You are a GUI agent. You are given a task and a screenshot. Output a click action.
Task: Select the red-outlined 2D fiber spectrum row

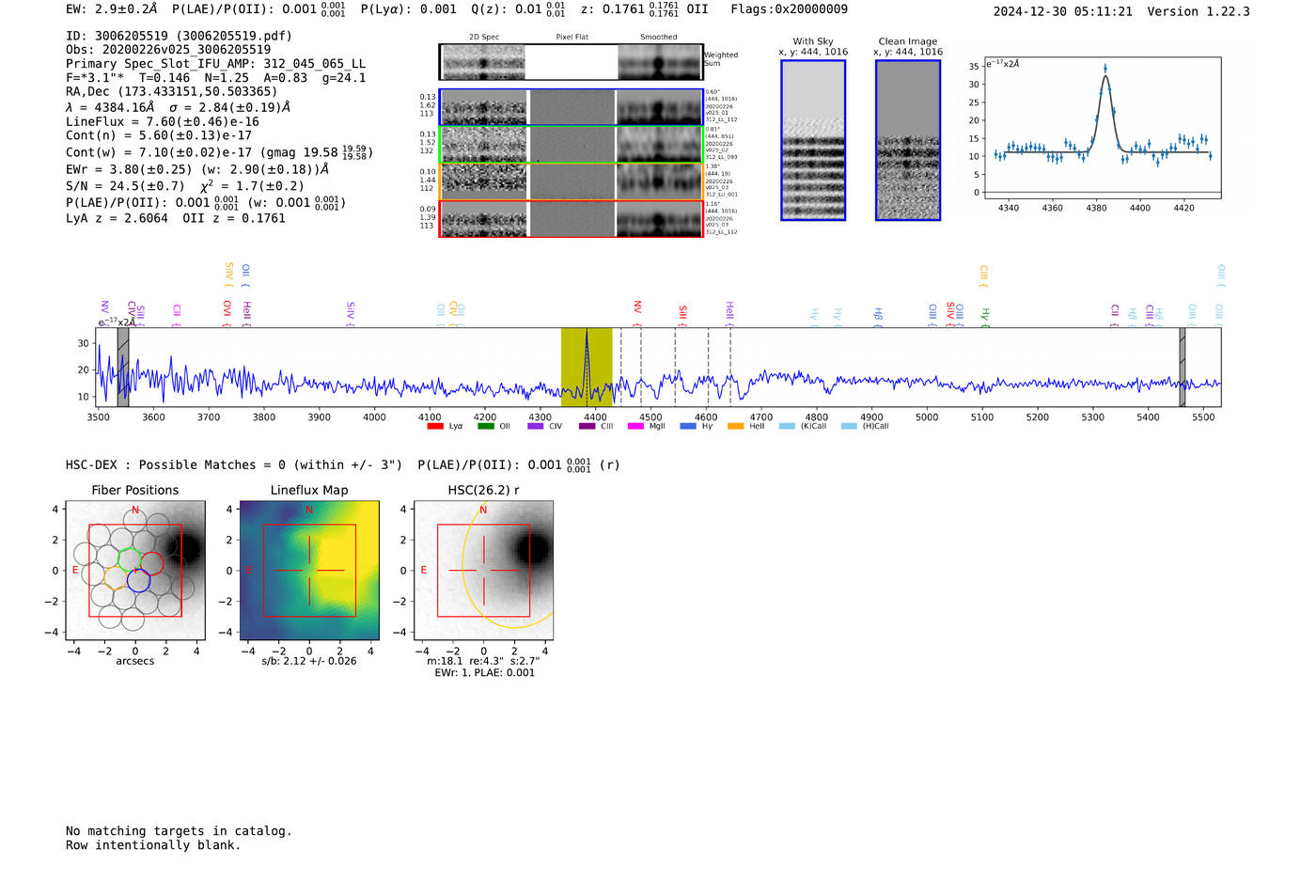click(572, 219)
